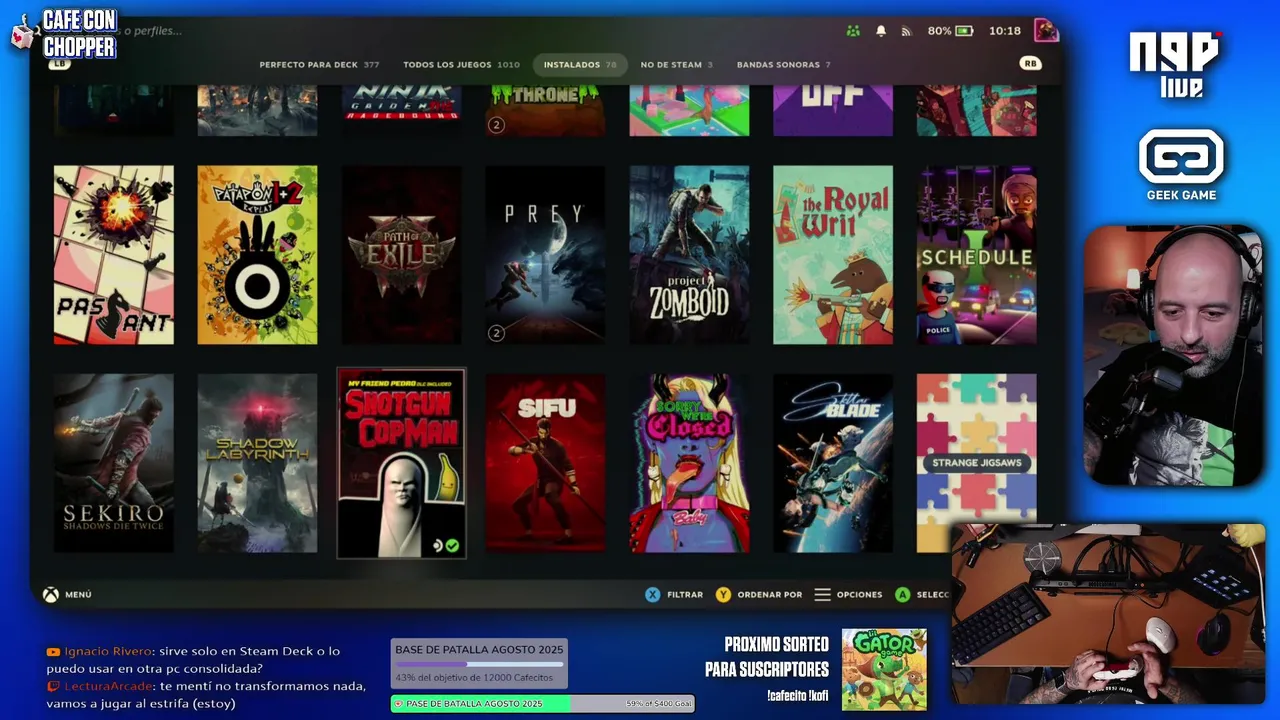
Task: Open the Menú button label
Action: [x=78, y=594]
